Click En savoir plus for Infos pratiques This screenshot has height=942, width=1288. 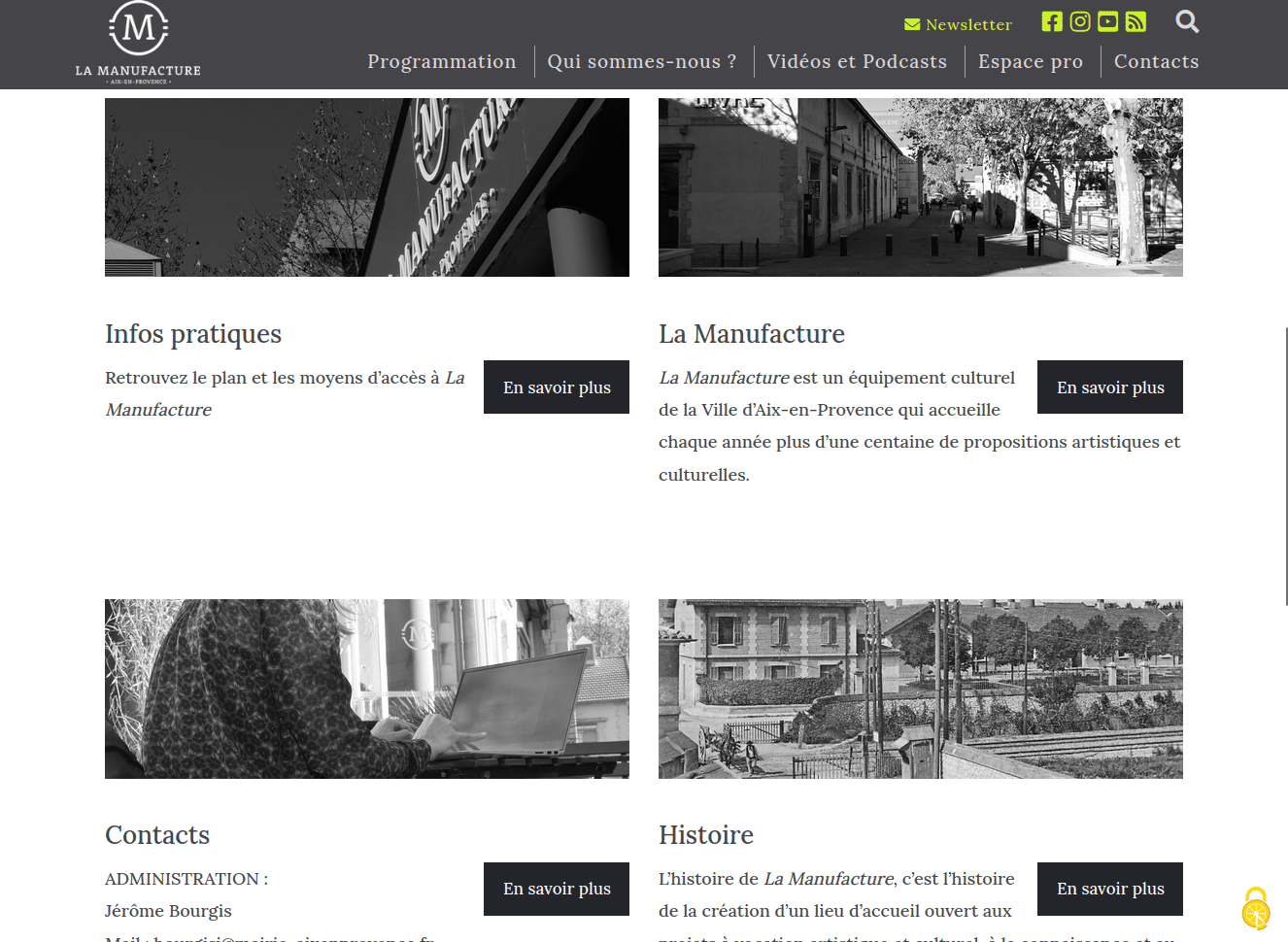pyautogui.click(x=557, y=387)
